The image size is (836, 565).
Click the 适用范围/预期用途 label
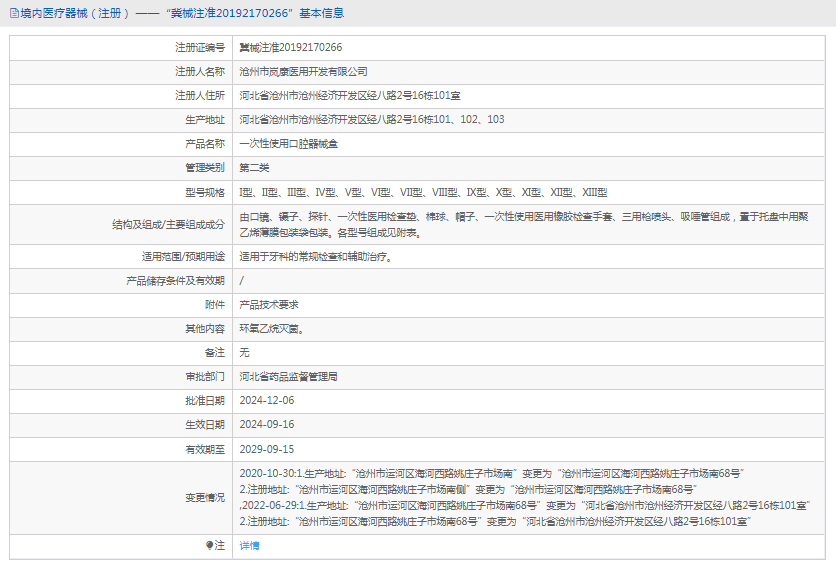(x=183, y=256)
